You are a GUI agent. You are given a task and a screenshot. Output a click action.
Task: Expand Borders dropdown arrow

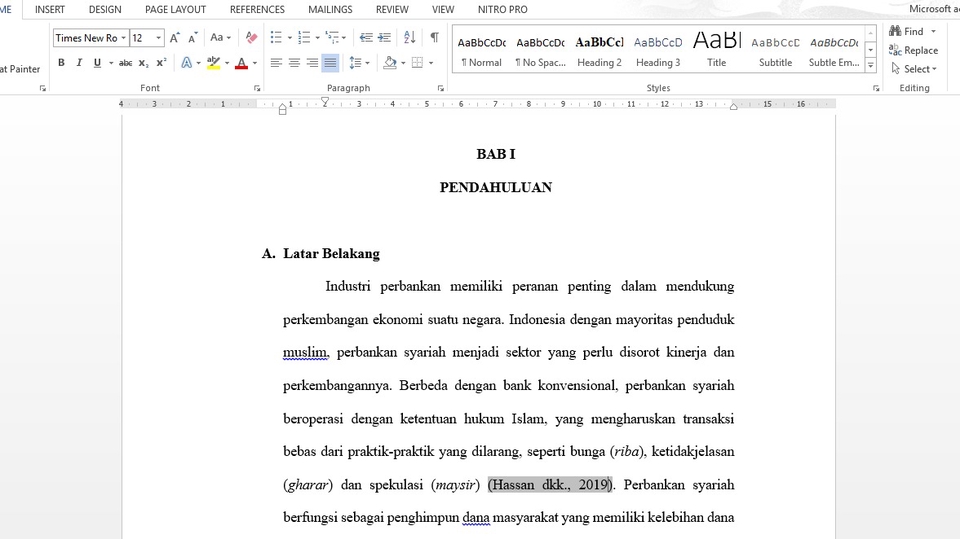click(431, 63)
